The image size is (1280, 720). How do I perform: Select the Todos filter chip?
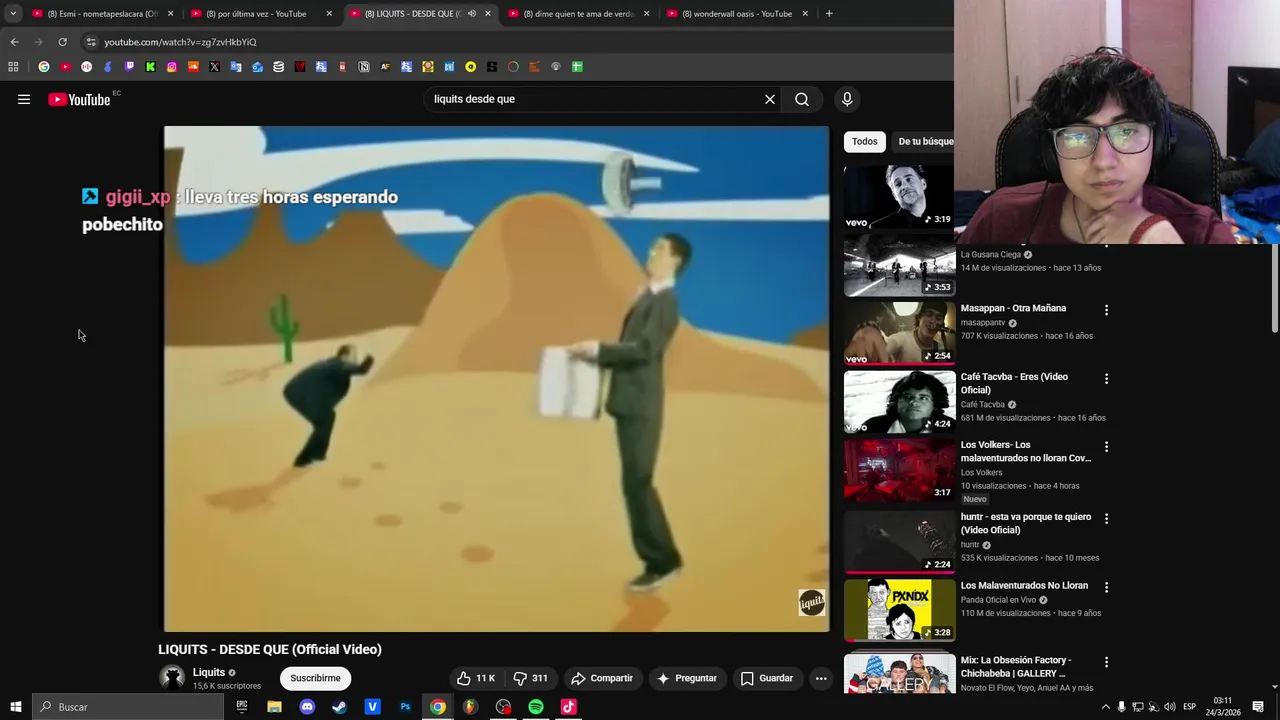[x=865, y=141]
